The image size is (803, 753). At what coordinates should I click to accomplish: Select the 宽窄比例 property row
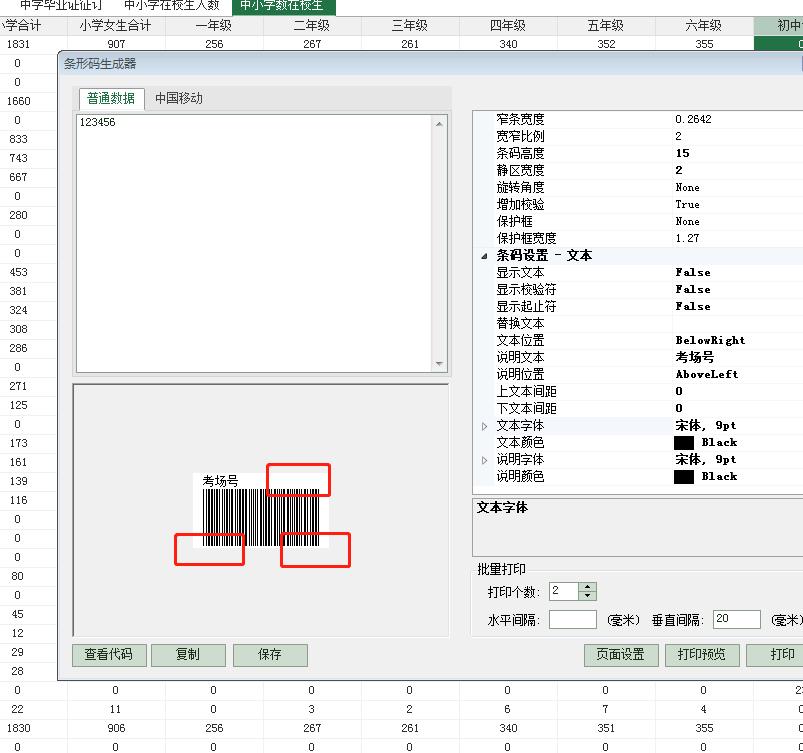[x=638, y=136]
